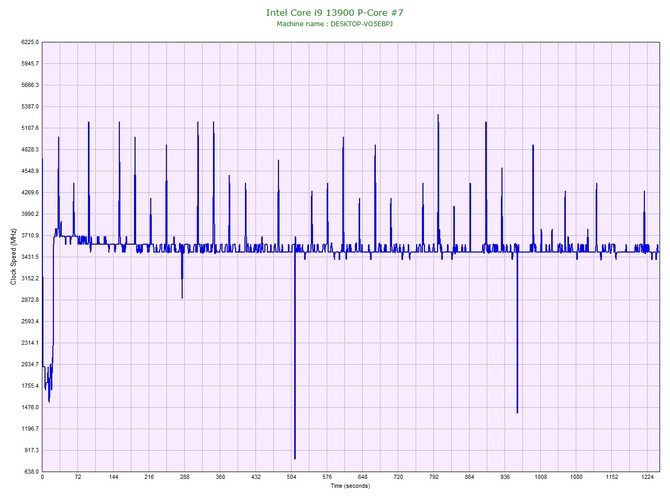The height and width of the screenshot is (503, 670).
Task: Click the downward spike bottom near 283 seconds
Action: coord(182,298)
